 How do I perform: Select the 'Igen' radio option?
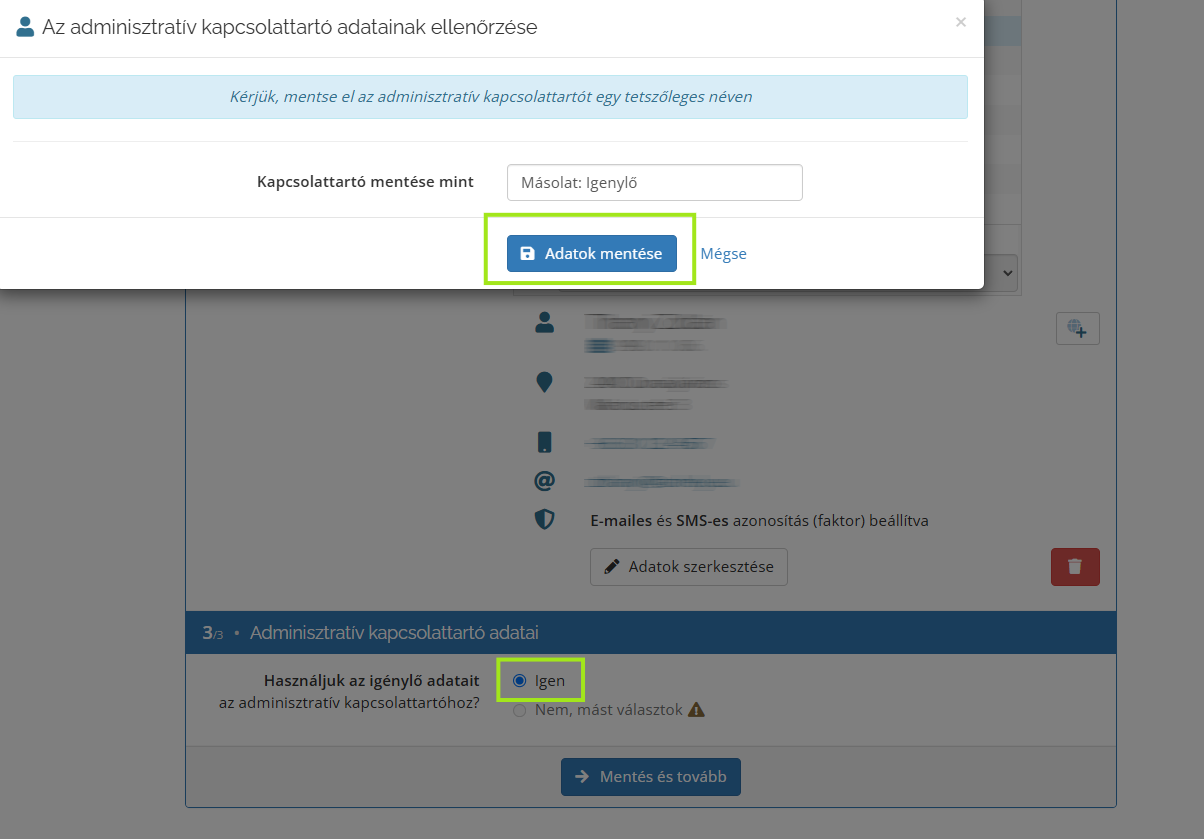(519, 681)
